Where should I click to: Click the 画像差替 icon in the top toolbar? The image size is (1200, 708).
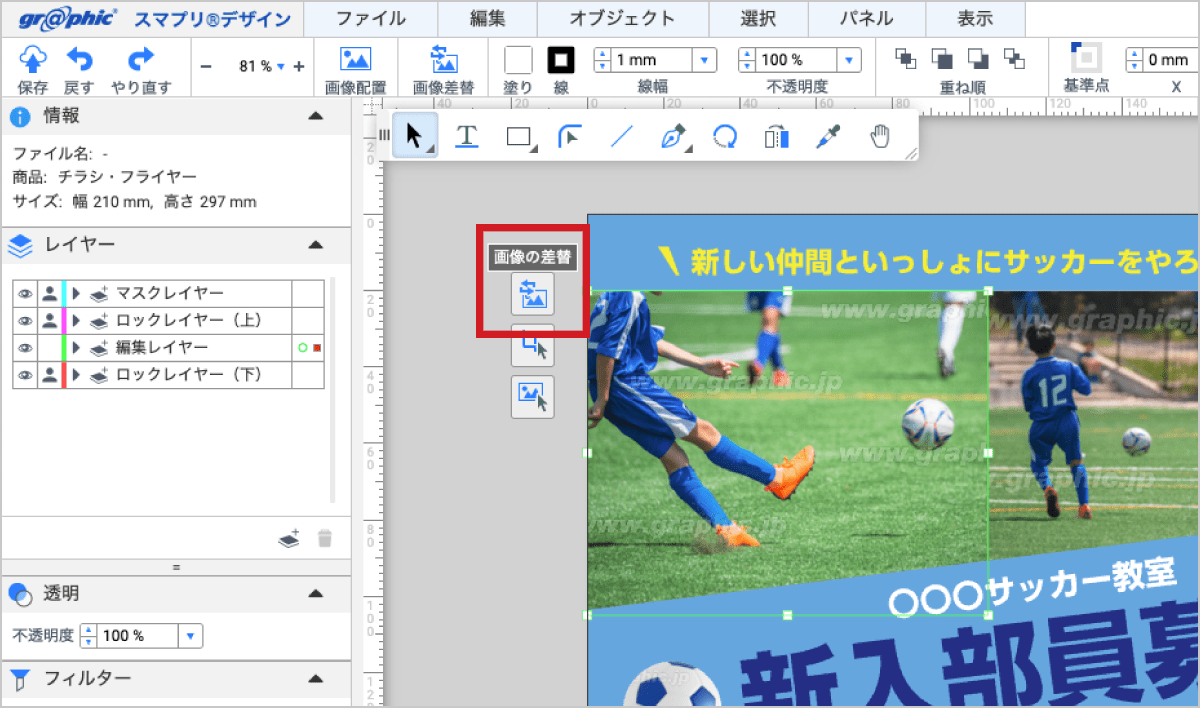click(445, 60)
